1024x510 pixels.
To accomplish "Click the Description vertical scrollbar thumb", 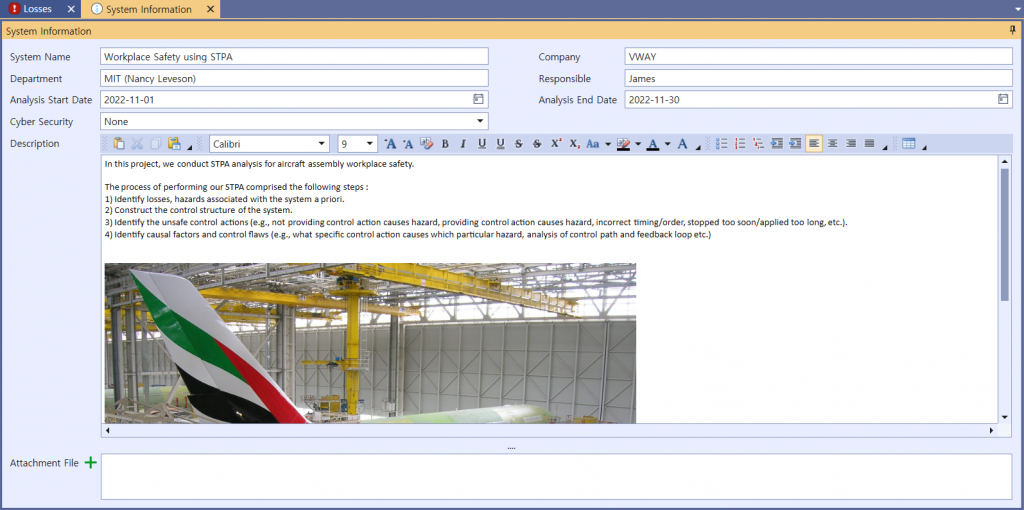I will click(1004, 234).
